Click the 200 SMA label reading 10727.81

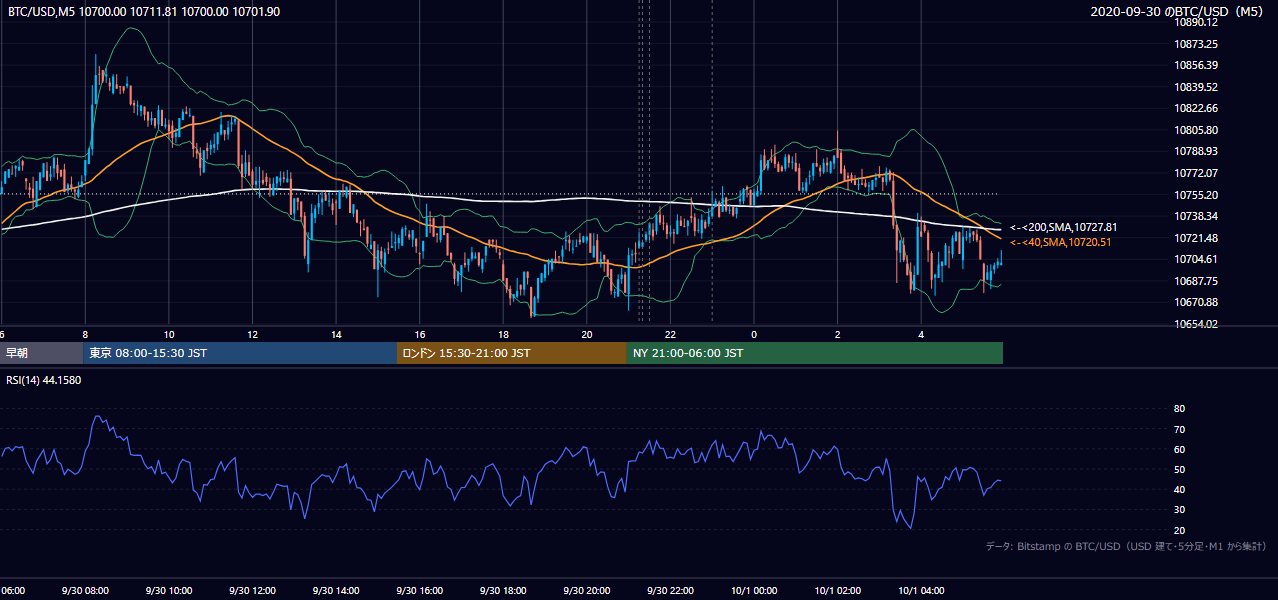coord(1064,228)
